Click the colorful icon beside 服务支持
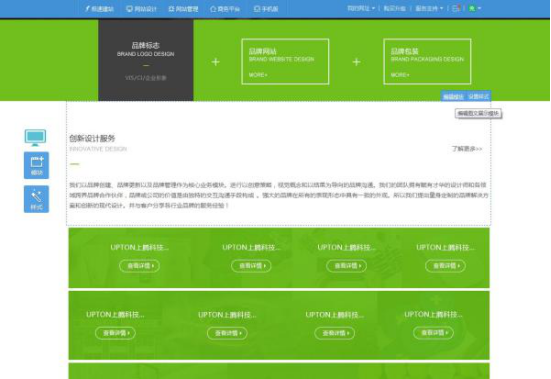 456,8
